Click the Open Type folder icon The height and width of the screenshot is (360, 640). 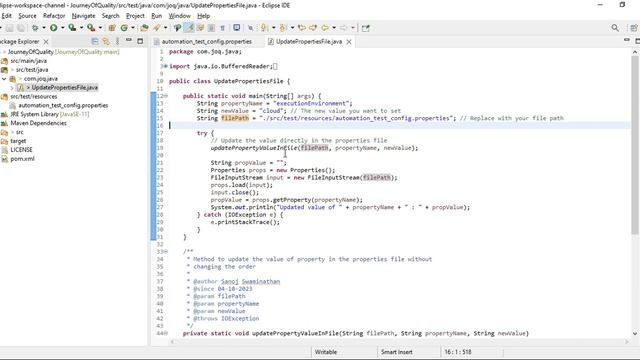click(144, 28)
